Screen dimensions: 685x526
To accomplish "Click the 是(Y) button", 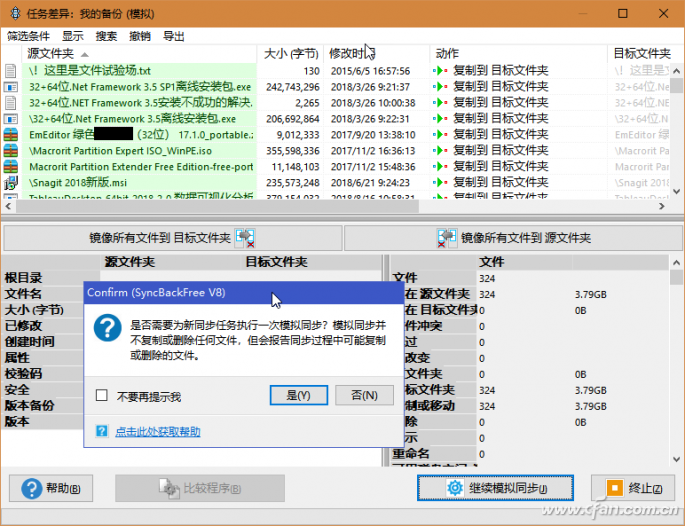I will click(298, 395).
